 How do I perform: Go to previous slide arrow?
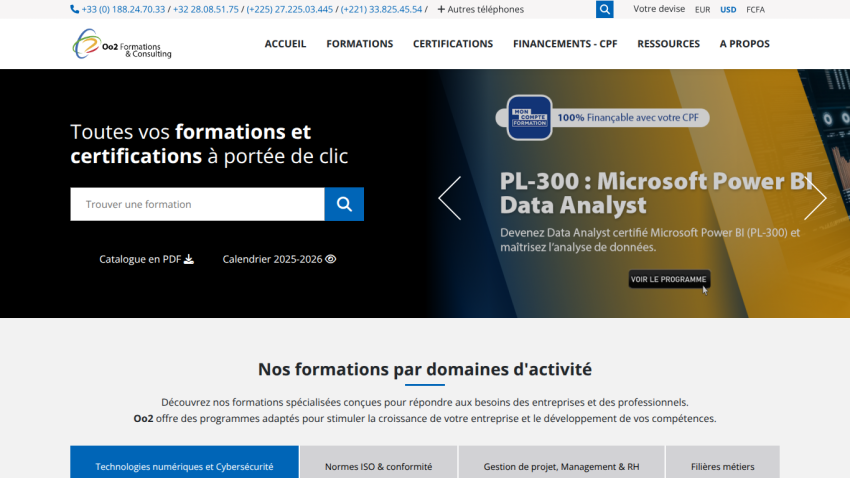coord(450,198)
